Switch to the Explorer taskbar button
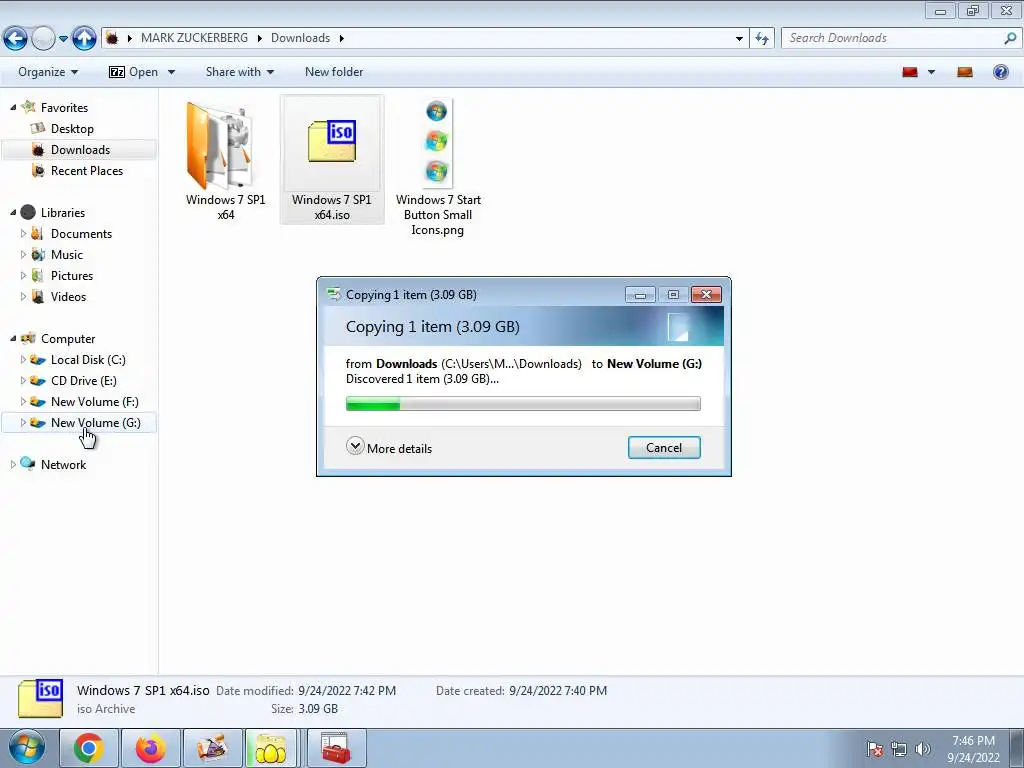The width and height of the screenshot is (1024, 768). (x=273, y=748)
